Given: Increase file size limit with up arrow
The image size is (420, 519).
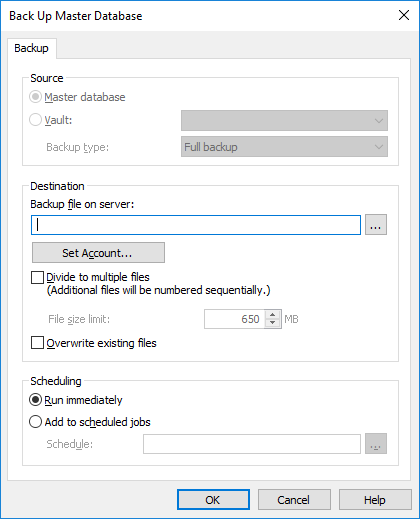Looking at the screenshot, I should tap(273, 315).
